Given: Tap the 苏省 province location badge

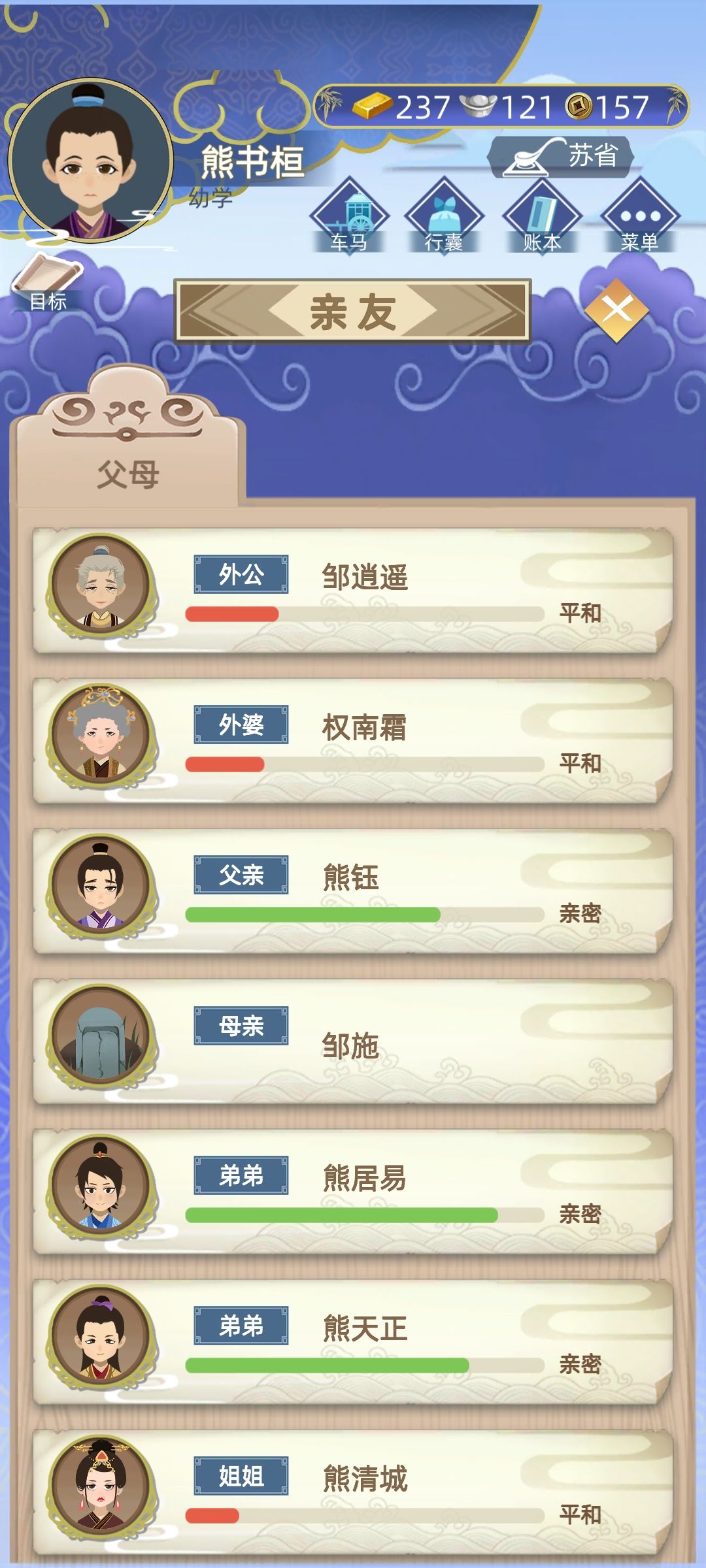Looking at the screenshot, I should 562,157.
